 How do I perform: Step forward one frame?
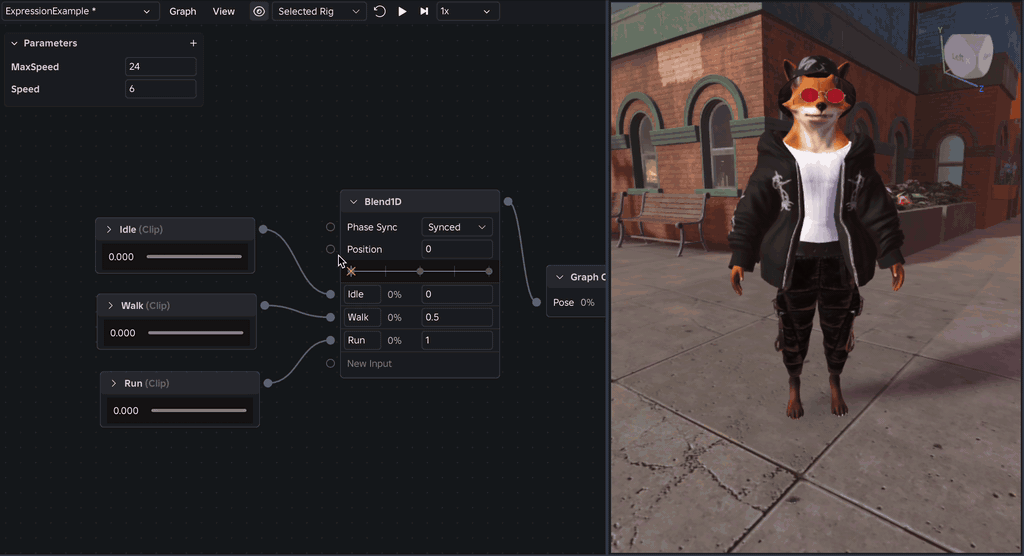point(424,11)
